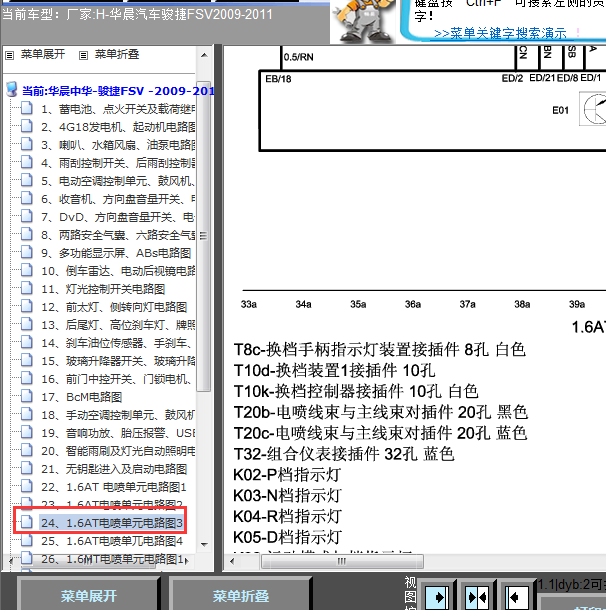
Task: Click the tree panel horizontal scroll left arrow
Action: point(11,561)
